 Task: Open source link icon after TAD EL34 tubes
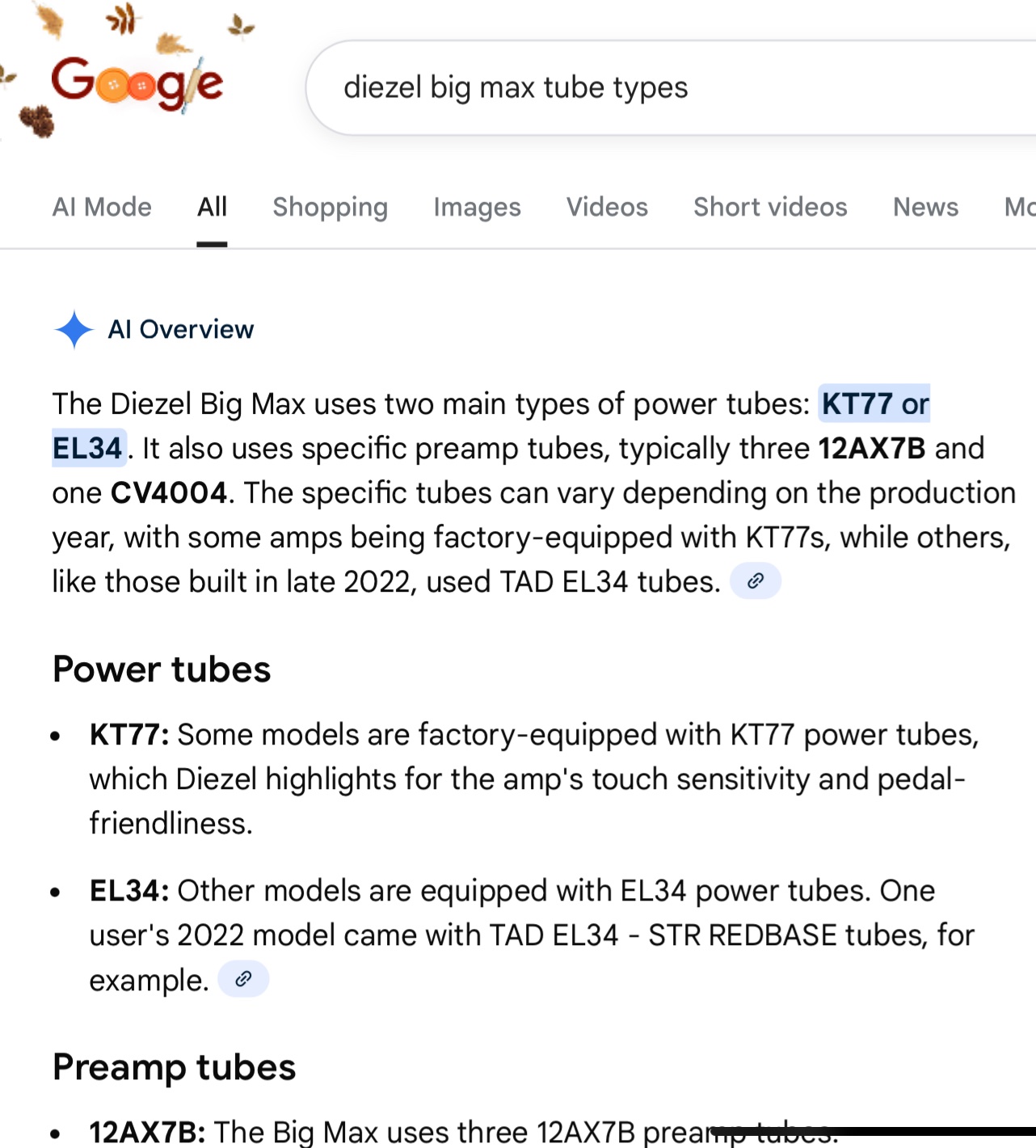(756, 581)
